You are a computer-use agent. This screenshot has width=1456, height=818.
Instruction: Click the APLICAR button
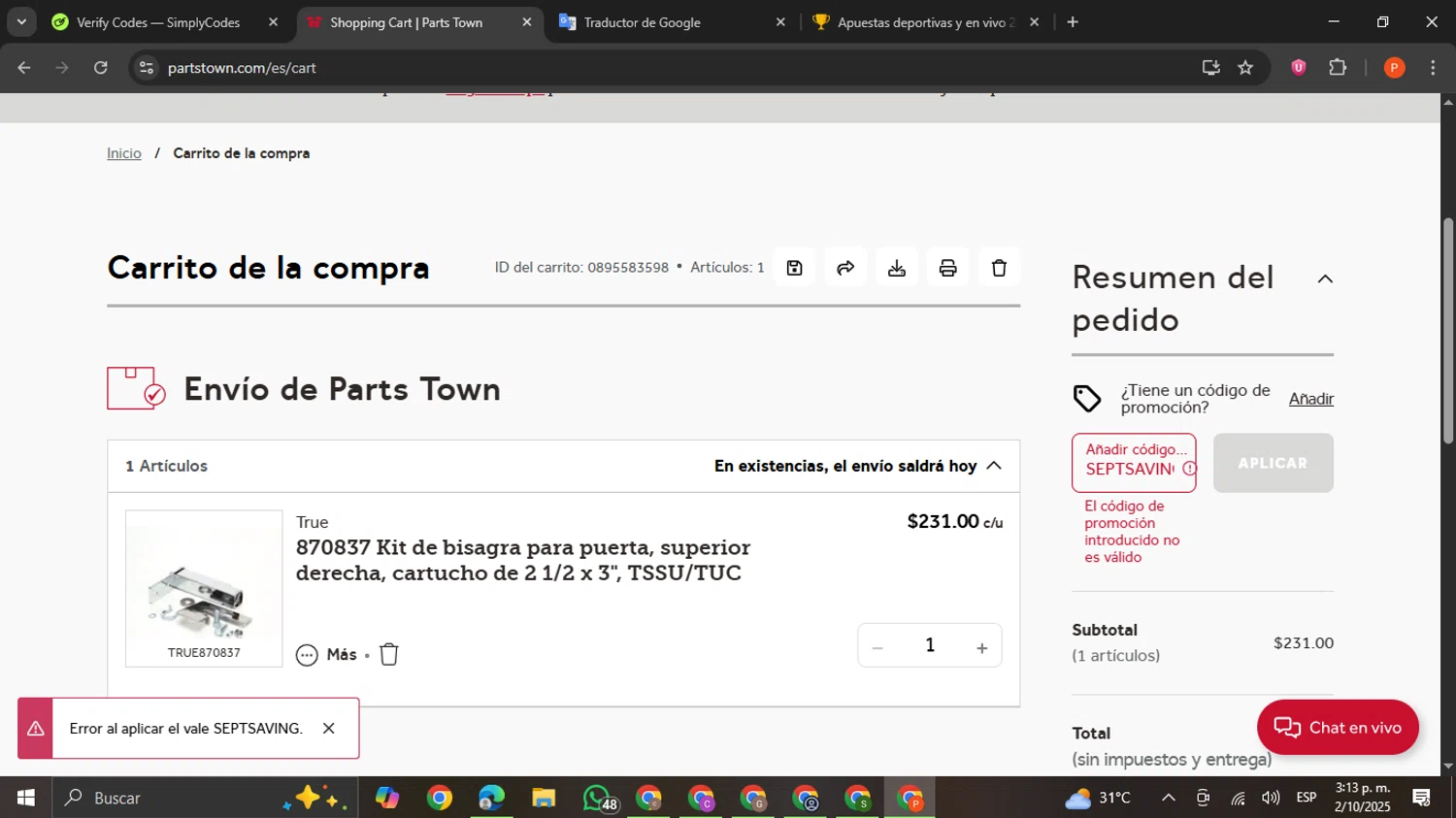point(1273,463)
